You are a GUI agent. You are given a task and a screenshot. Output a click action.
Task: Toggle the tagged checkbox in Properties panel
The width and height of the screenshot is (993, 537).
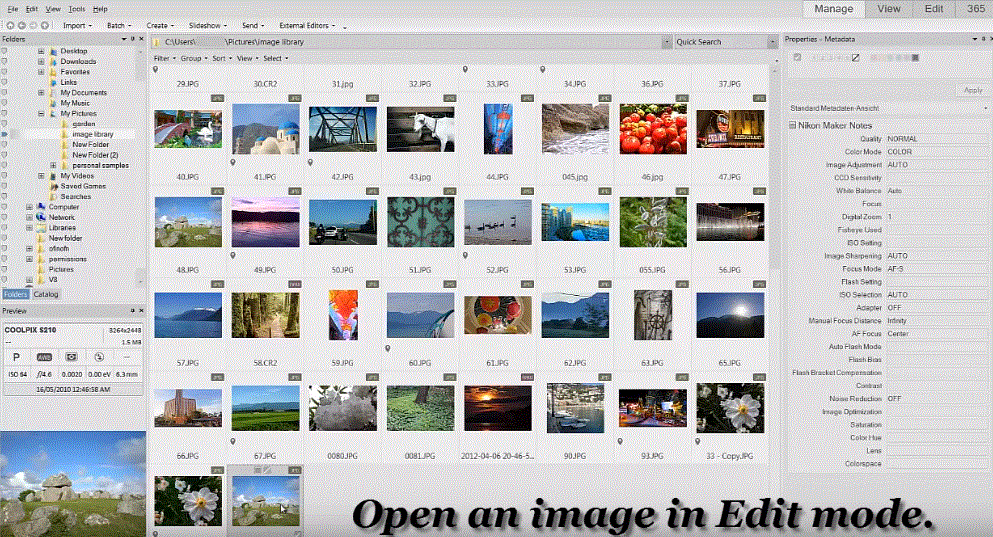pyautogui.click(x=797, y=58)
